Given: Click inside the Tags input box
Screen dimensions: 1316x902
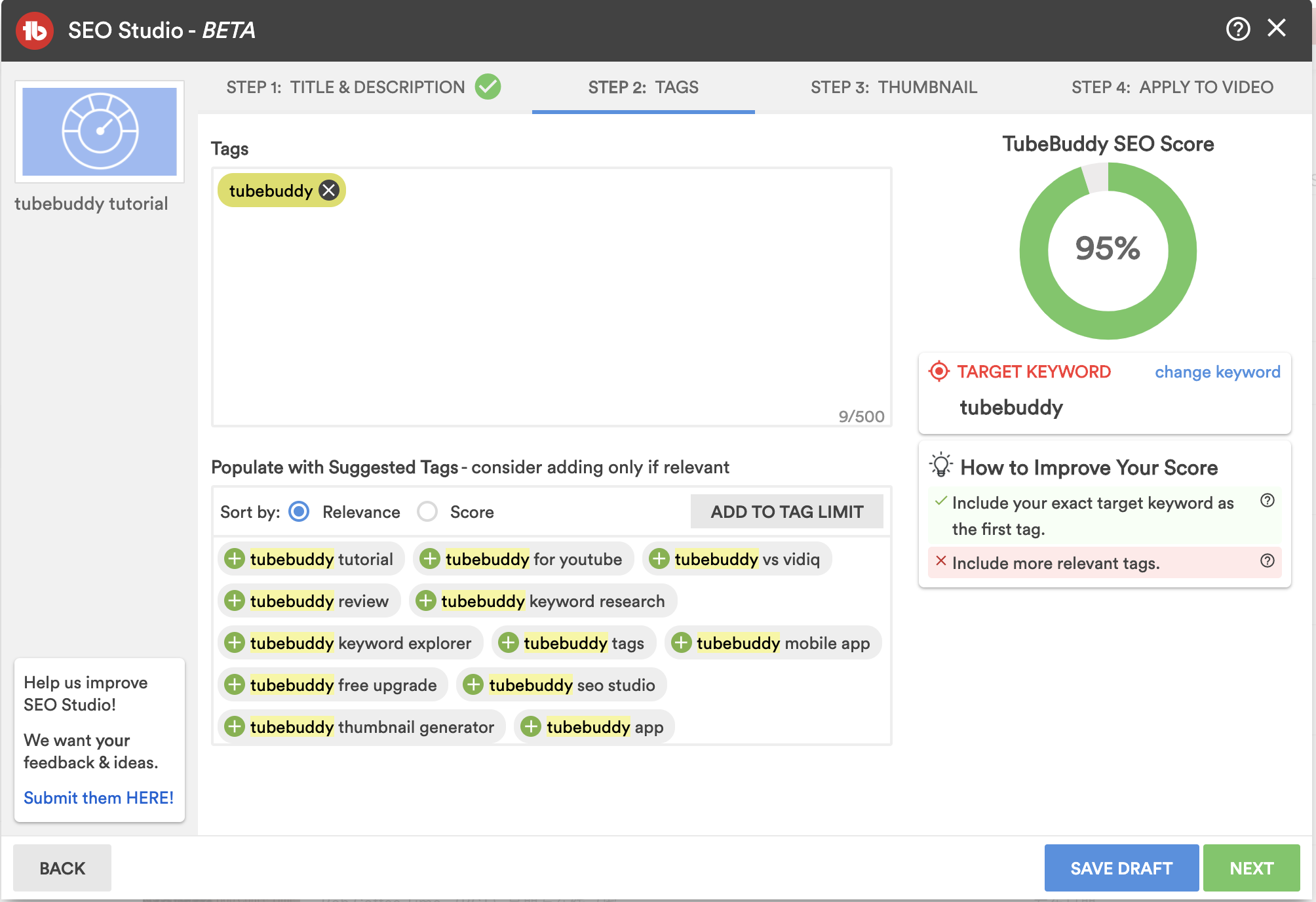Looking at the screenshot, I should pyautogui.click(x=551, y=297).
